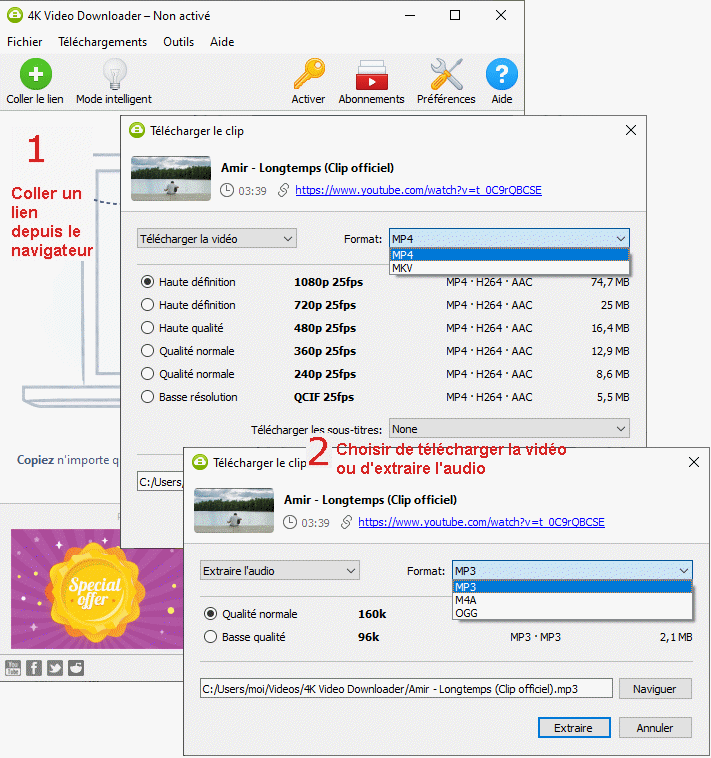This screenshot has width=711, height=758.
Task: Click the Special offer banner
Action: point(97,589)
